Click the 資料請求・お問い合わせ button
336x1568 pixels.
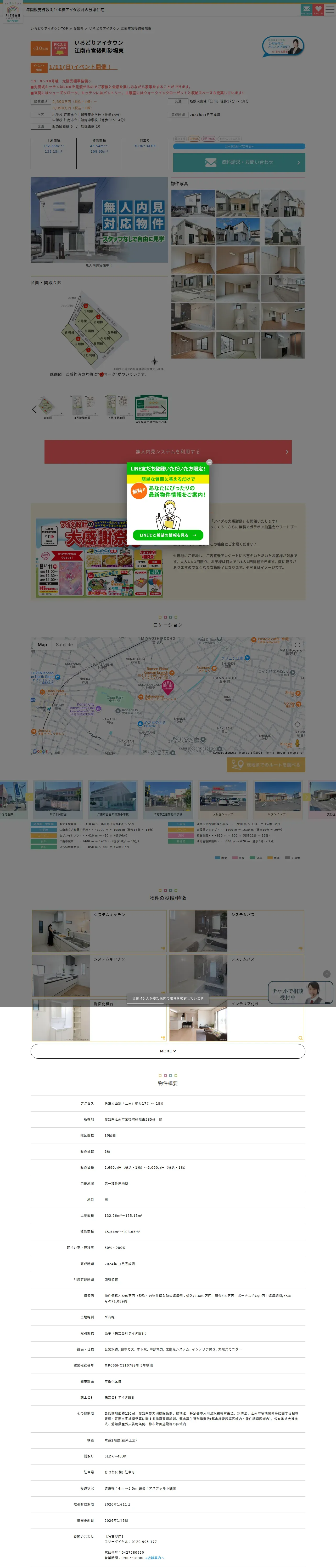coord(239,163)
